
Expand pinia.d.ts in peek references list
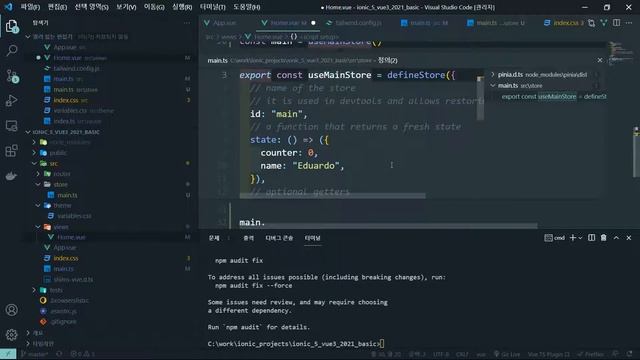coord(493,75)
